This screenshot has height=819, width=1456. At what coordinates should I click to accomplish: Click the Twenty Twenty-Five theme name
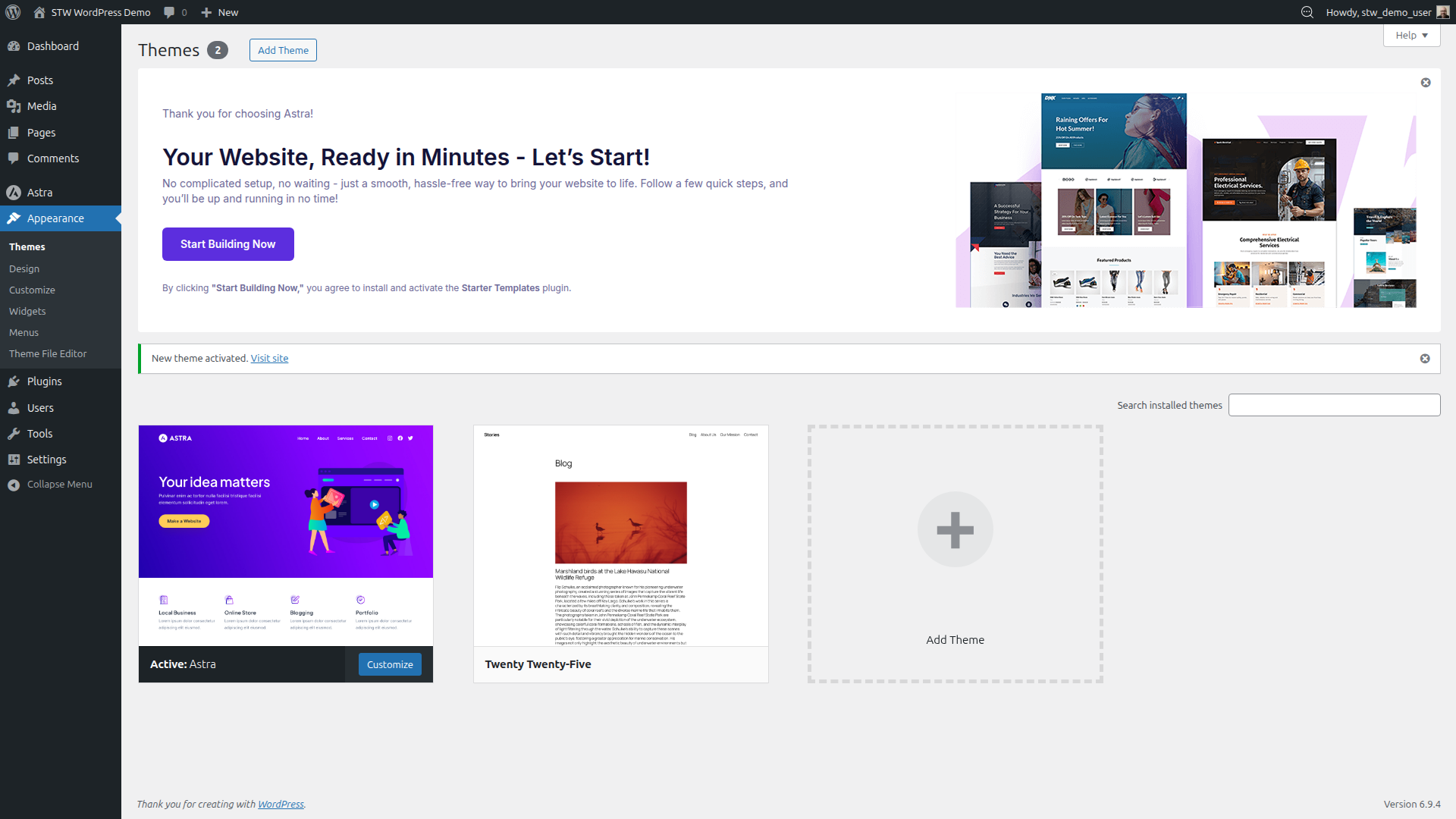point(538,664)
